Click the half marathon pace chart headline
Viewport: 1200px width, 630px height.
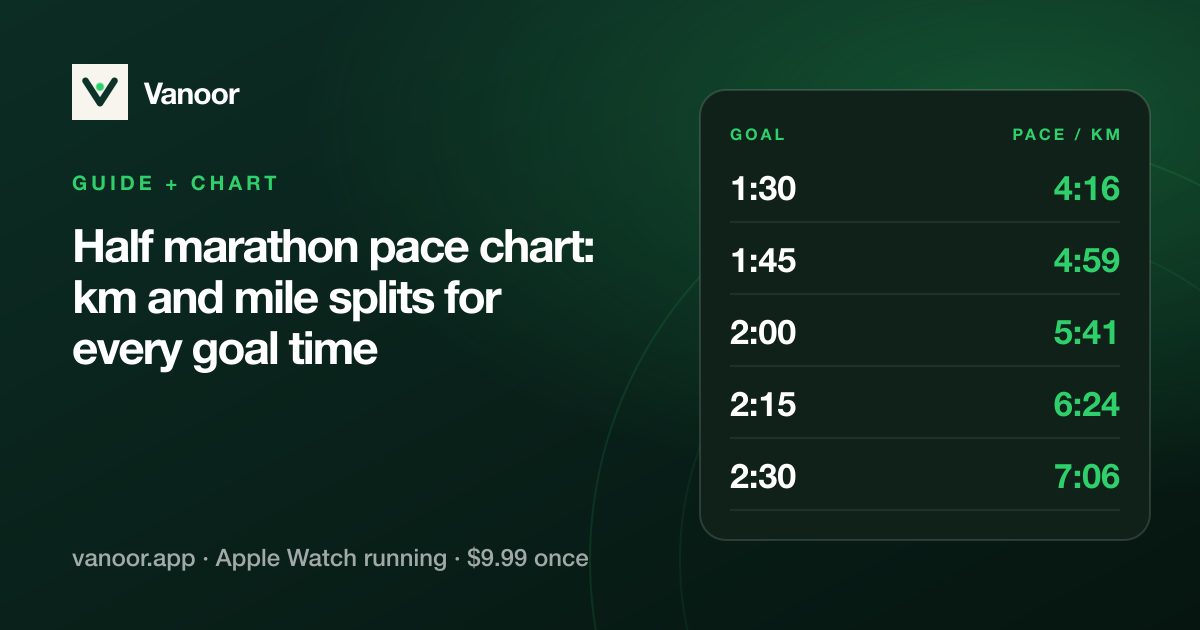[x=334, y=298]
